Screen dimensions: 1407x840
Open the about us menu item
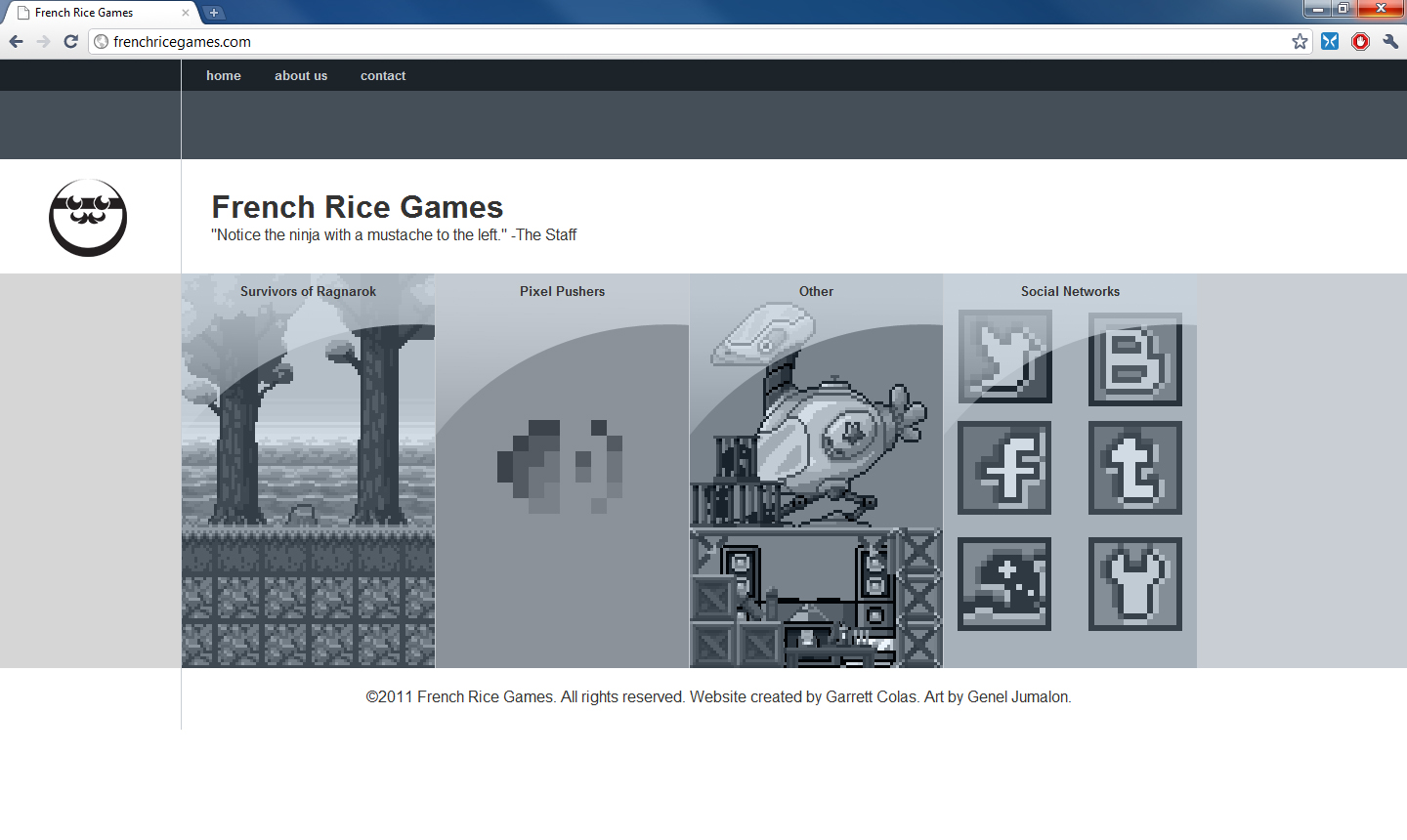click(x=301, y=75)
